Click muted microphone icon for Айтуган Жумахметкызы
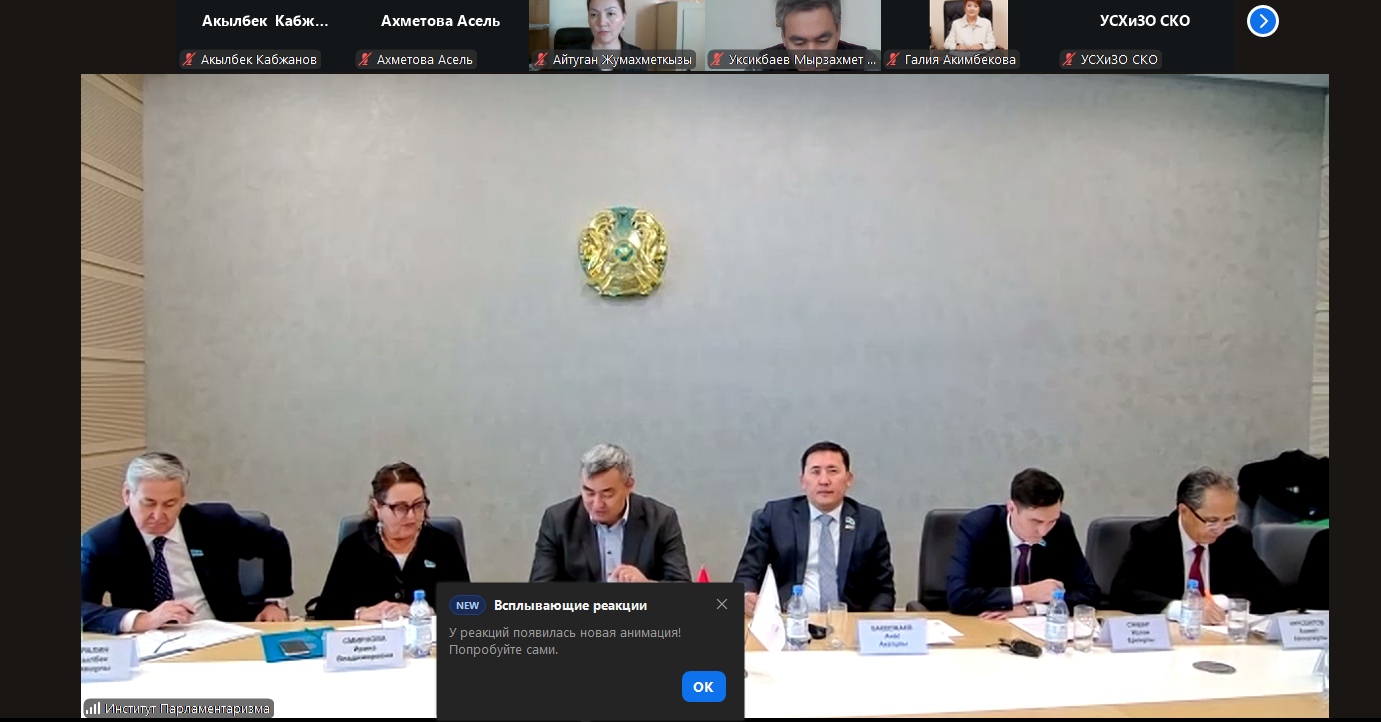The image size is (1381, 722). click(541, 60)
